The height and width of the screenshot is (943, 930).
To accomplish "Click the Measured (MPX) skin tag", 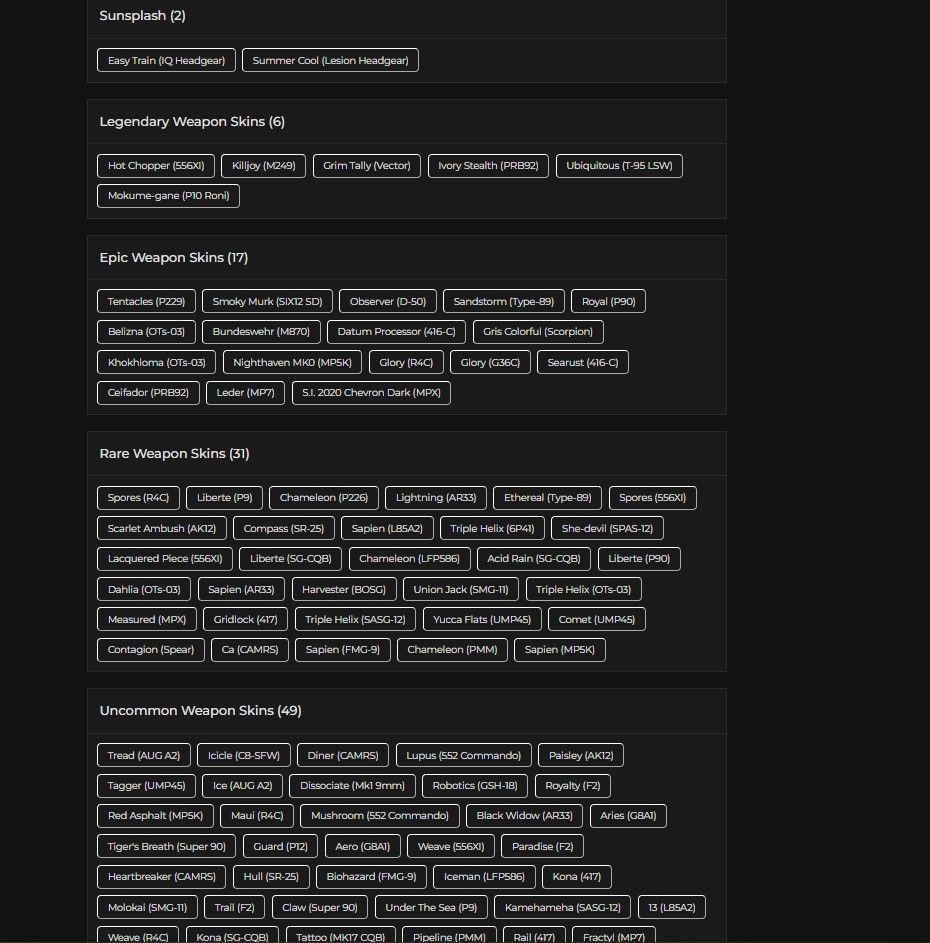I will tap(147, 619).
